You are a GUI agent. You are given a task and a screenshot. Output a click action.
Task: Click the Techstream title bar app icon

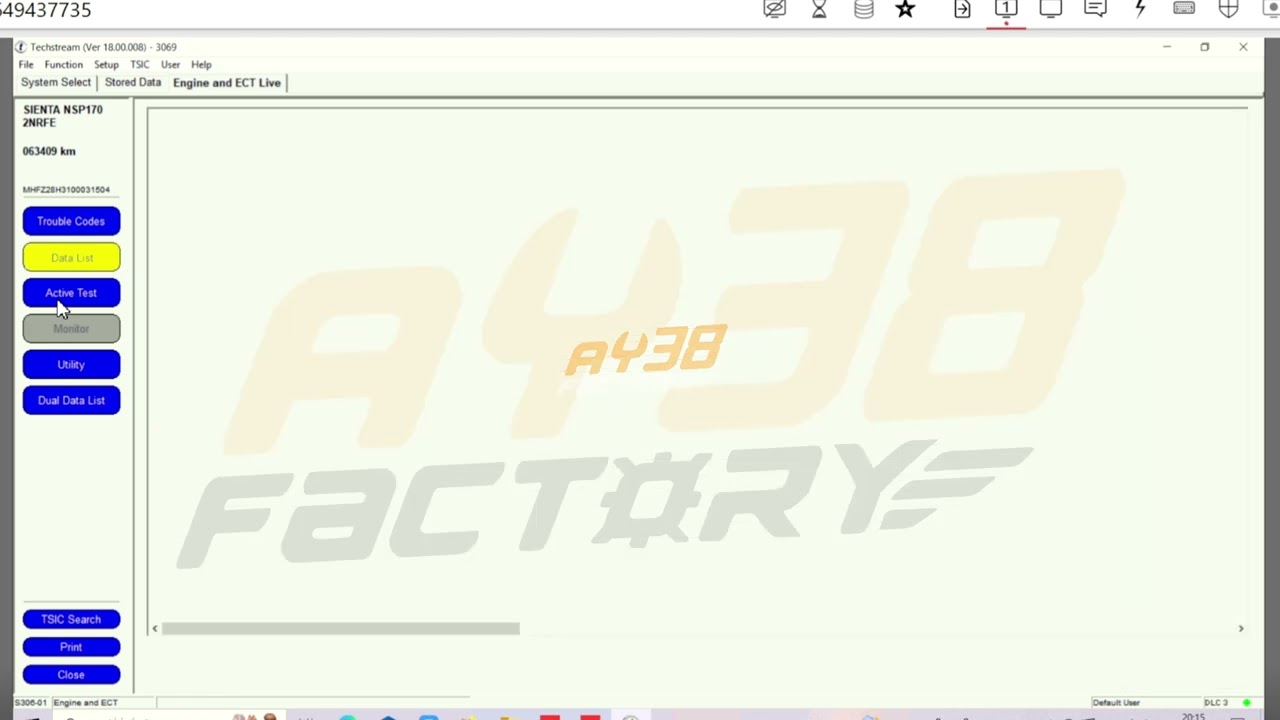(x=21, y=47)
